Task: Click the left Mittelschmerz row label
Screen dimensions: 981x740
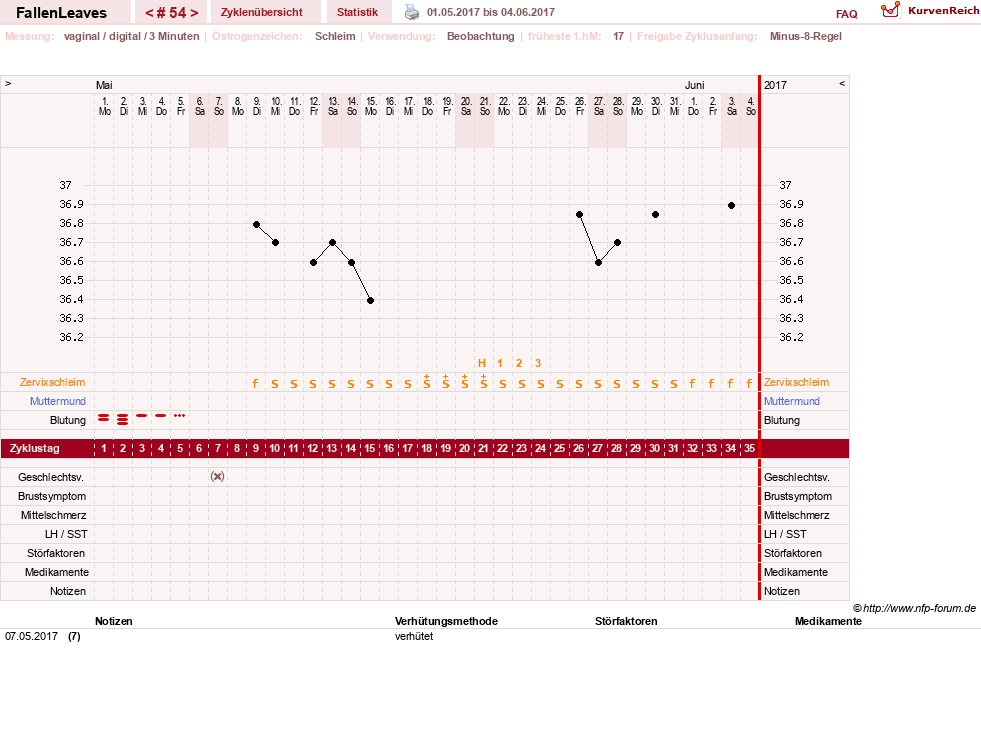Action: point(54,515)
